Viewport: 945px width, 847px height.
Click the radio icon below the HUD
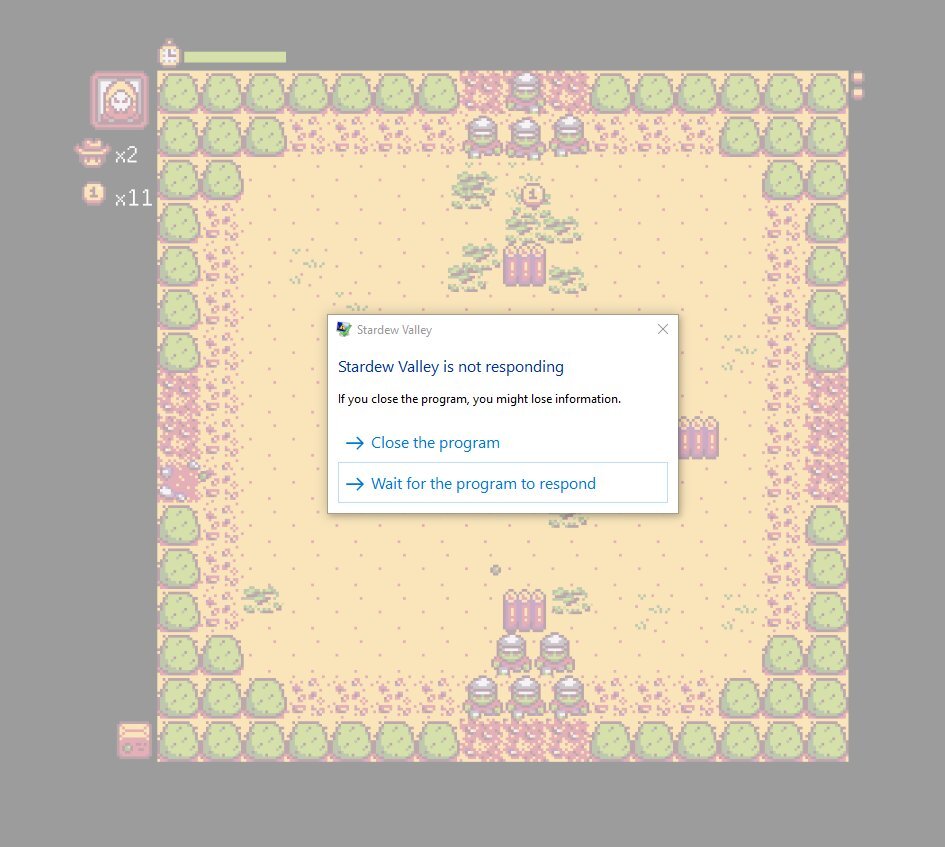pyautogui.click(x=134, y=740)
